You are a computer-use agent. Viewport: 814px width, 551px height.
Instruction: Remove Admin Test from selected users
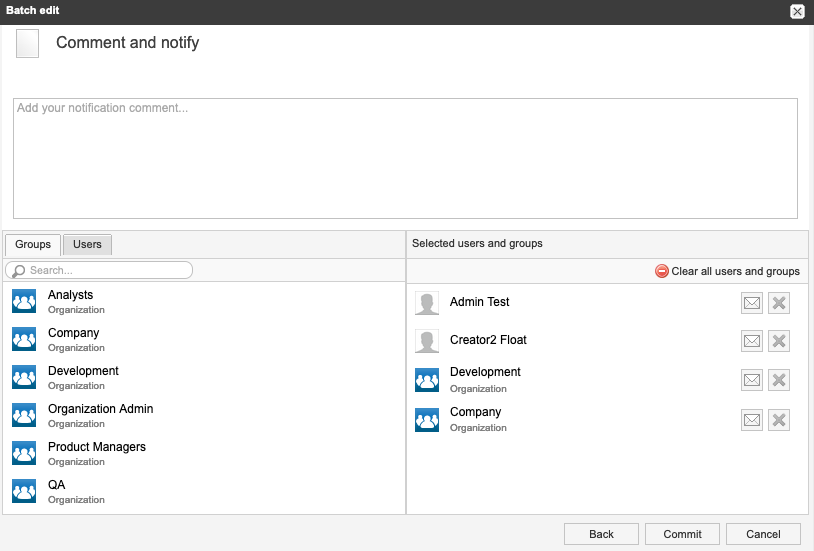coord(780,303)
